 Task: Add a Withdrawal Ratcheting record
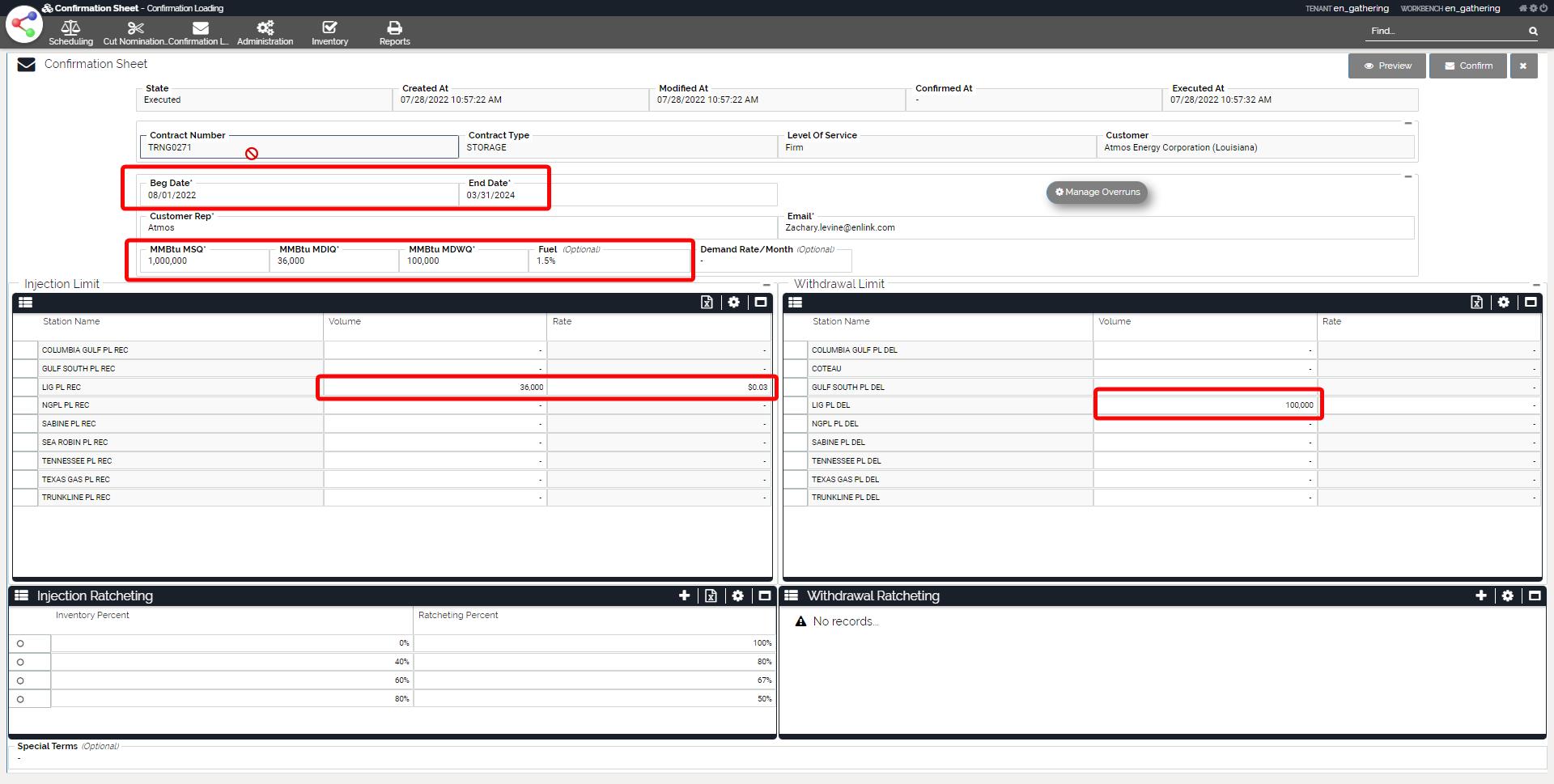point(1480,595)
